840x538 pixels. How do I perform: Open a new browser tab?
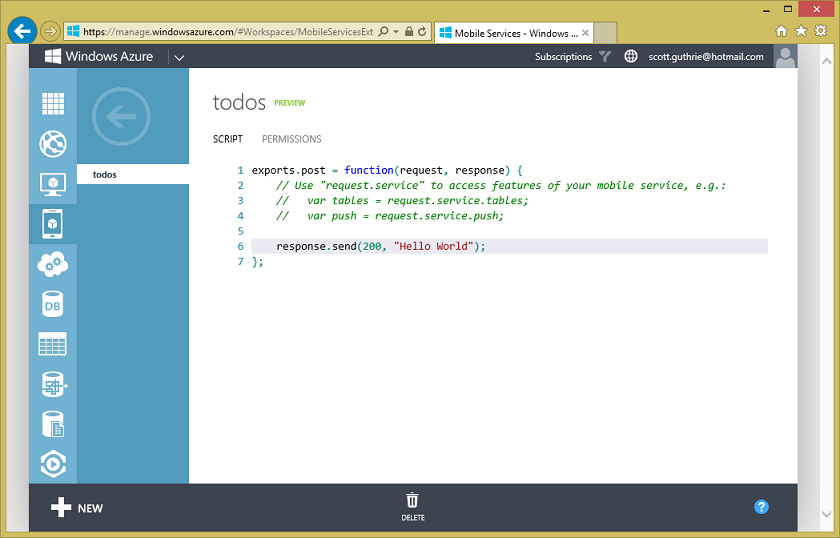605,33
